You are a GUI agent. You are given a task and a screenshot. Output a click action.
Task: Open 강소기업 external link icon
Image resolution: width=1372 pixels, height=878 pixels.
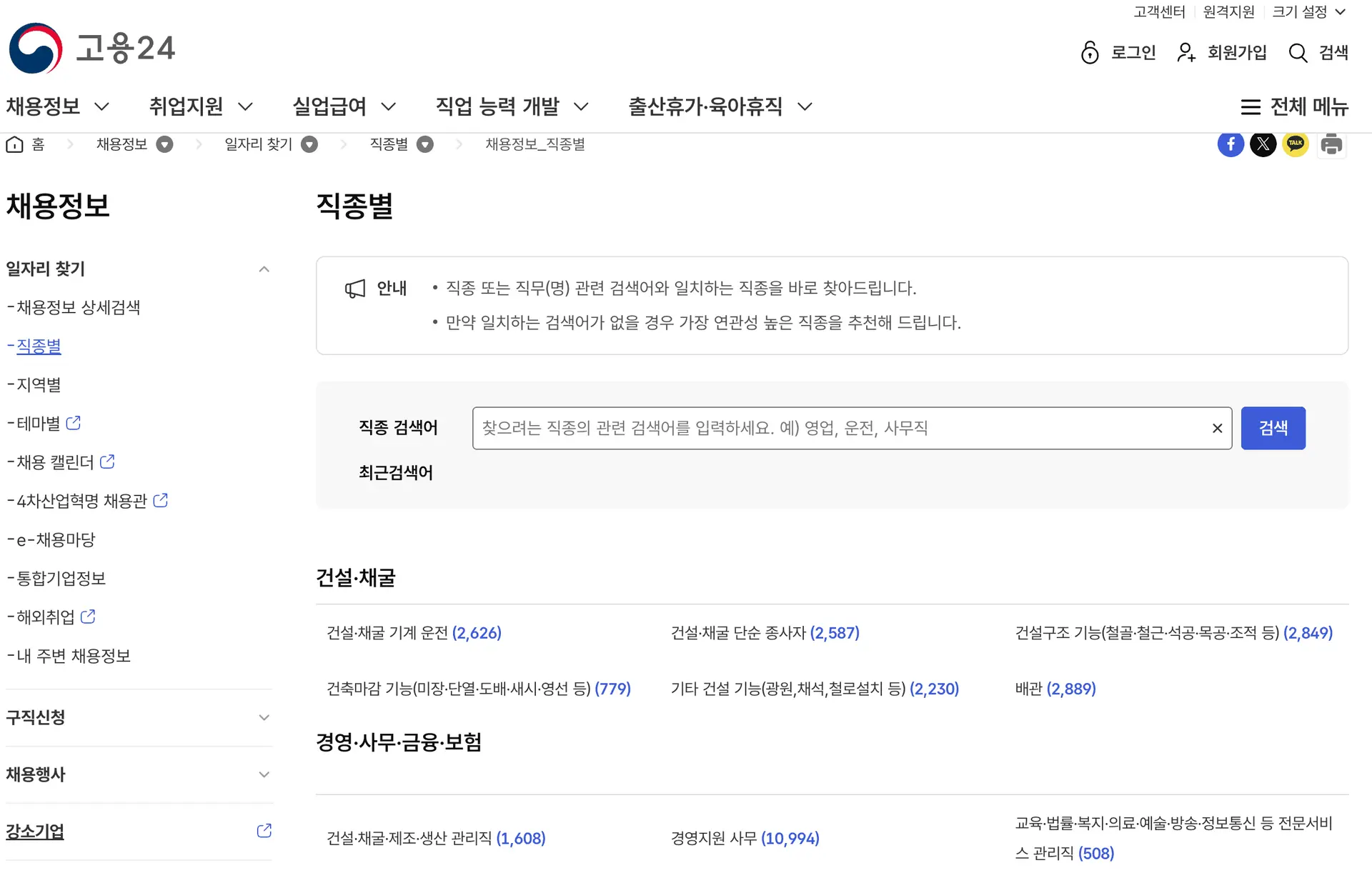(x=264, y=831)
